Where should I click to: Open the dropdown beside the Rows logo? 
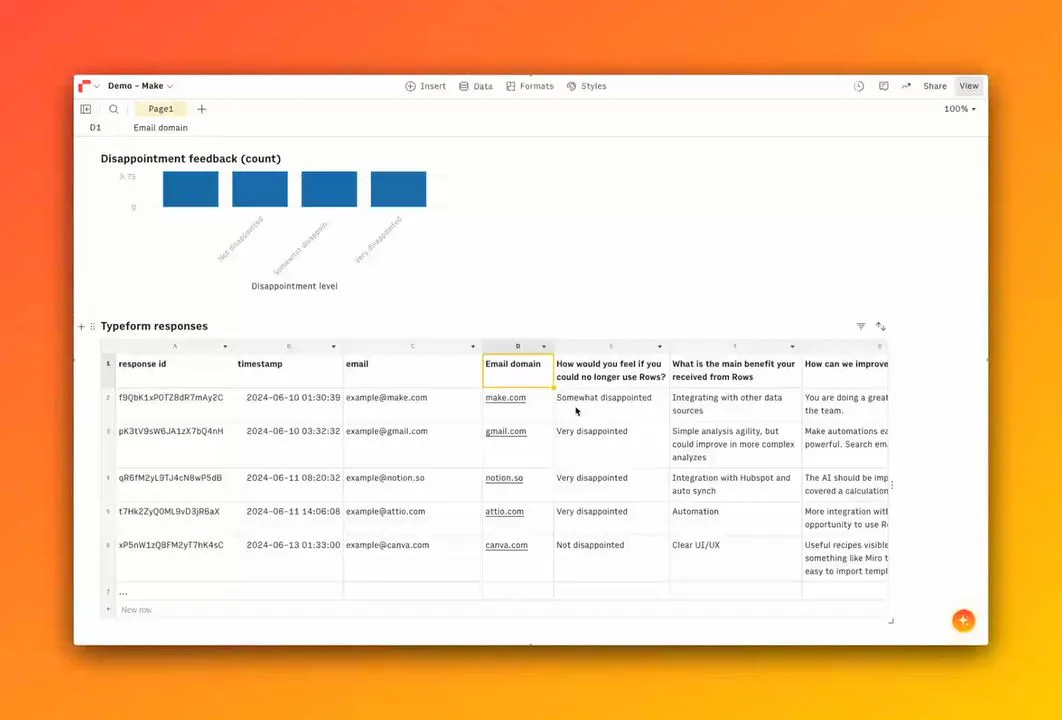coord(97,87)
